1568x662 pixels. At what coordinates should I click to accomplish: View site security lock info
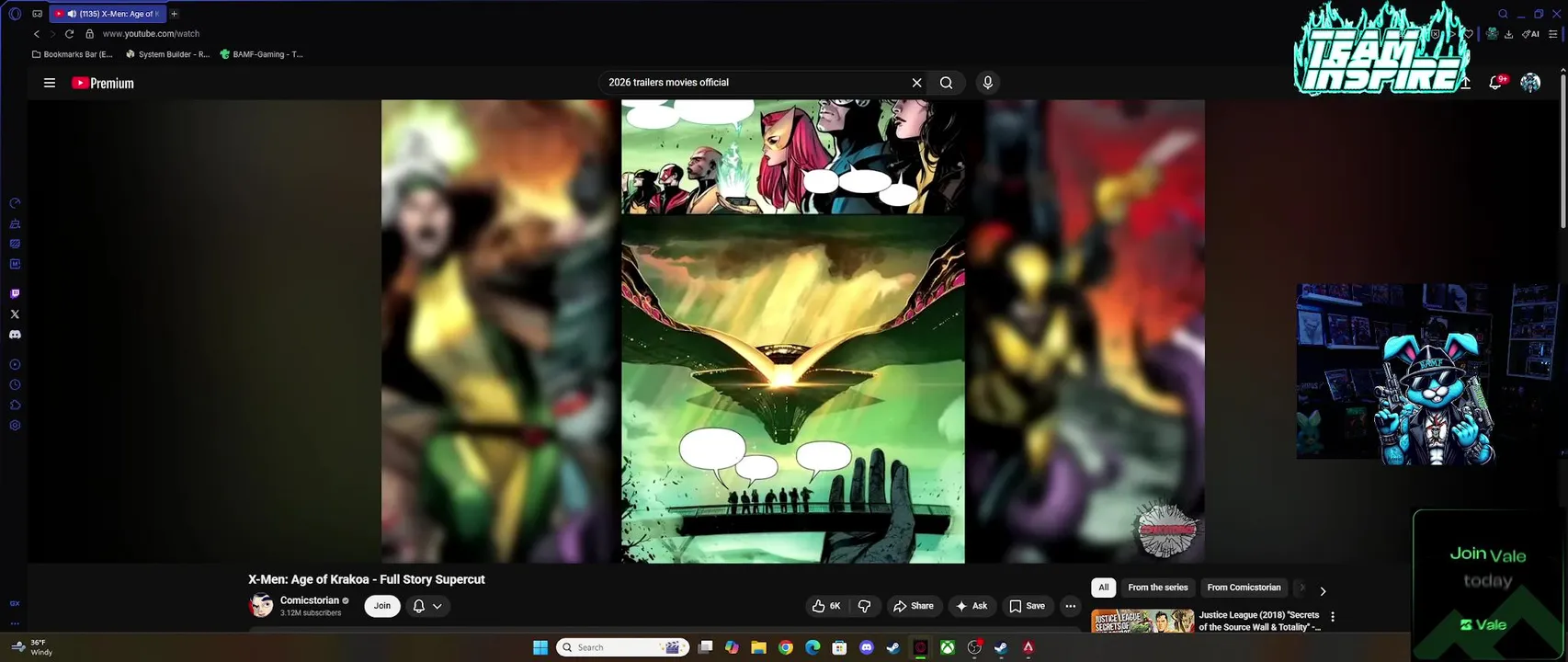[89, 34]
